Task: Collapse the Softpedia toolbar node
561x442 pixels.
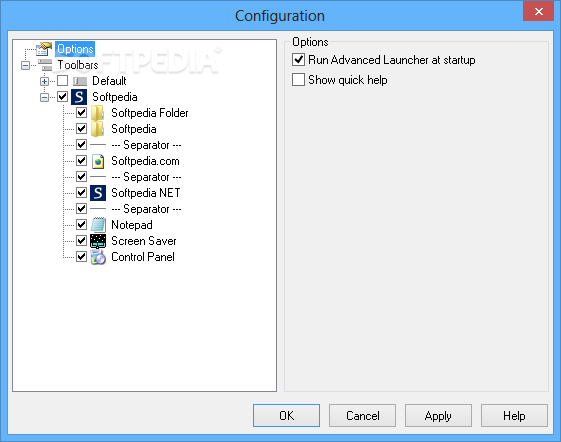Action: [x=44, y=97]
